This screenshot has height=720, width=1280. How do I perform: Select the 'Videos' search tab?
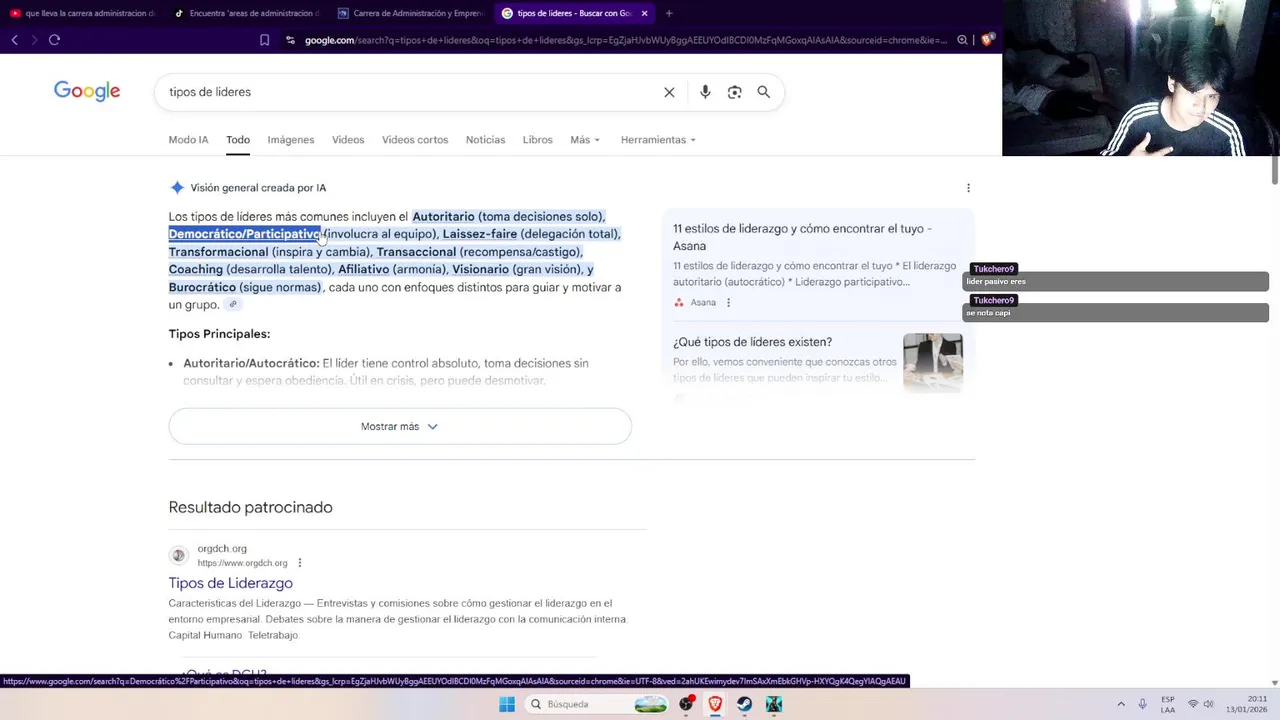coord(348,140)
